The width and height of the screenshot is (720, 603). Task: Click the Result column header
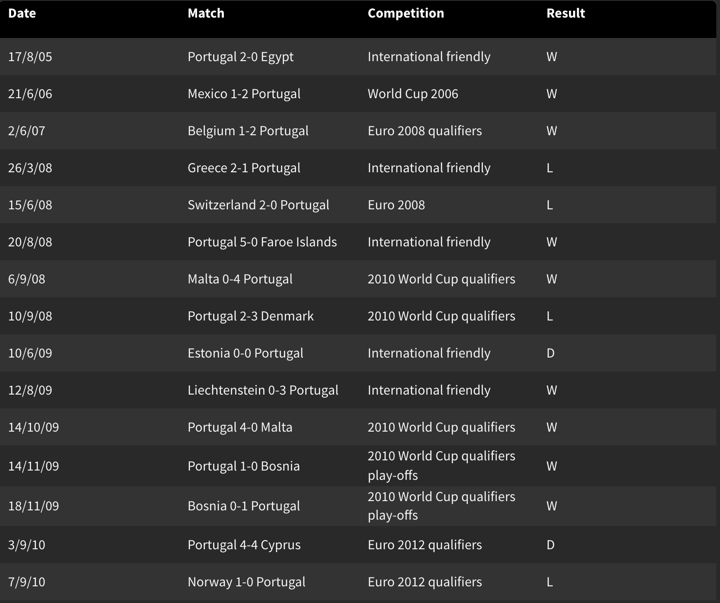[x=566, y=13]
